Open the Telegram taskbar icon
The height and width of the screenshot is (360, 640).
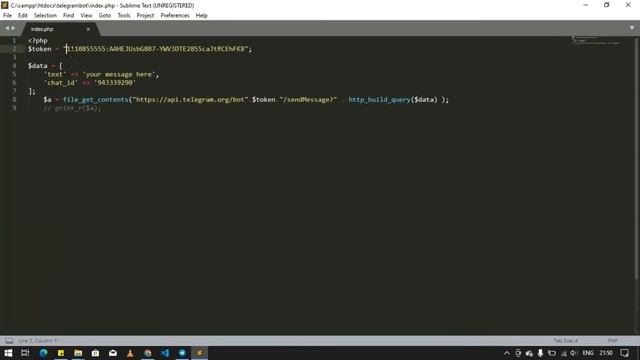click(182, 353)
